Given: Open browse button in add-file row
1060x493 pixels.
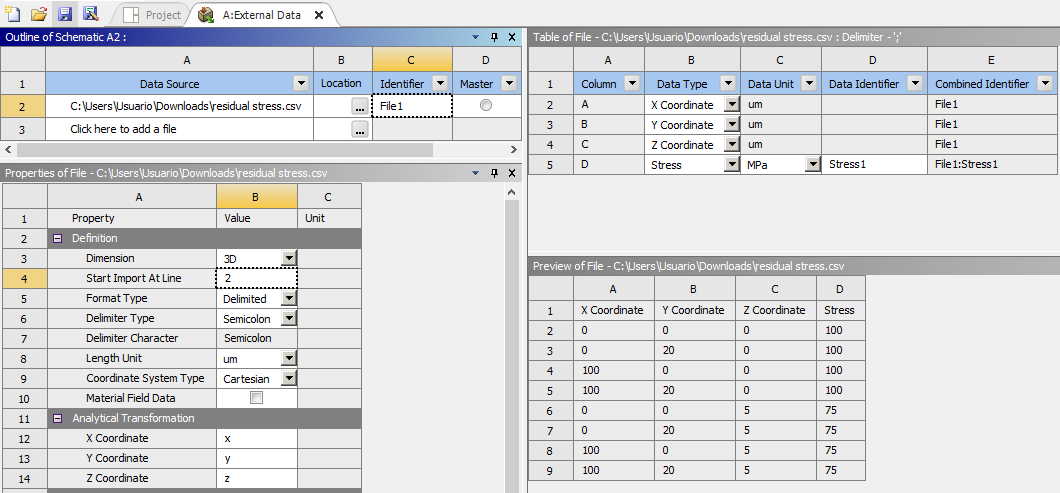Looking at the screenshot, I should click(360, 129).
